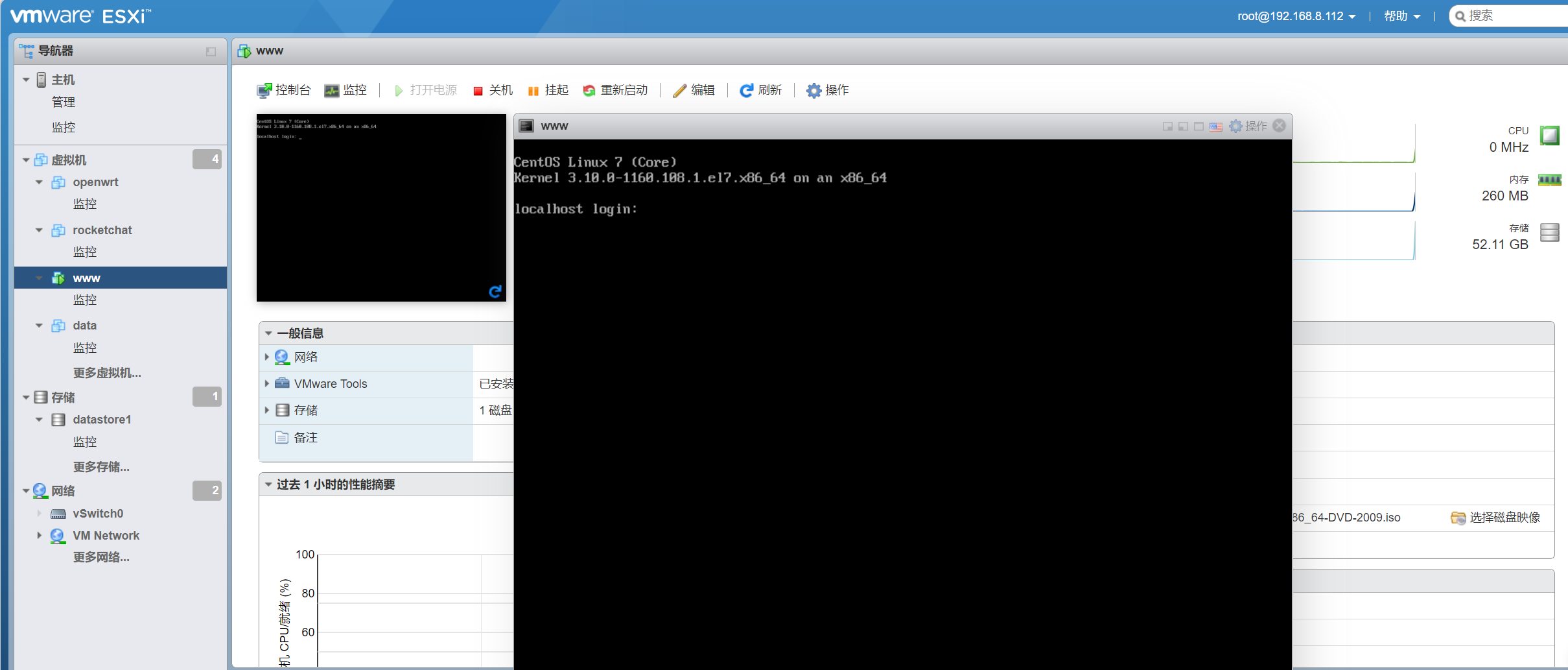Collapse the 网络 navigator section arrow

tap(26, 491)
